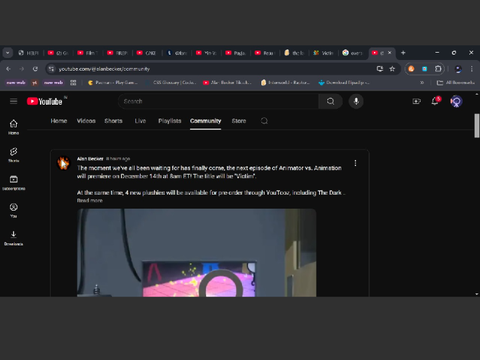The height and width of the screenshot is (360, 480).
Task: Open Downloads in the left sidebar
Action: [13, 238]
